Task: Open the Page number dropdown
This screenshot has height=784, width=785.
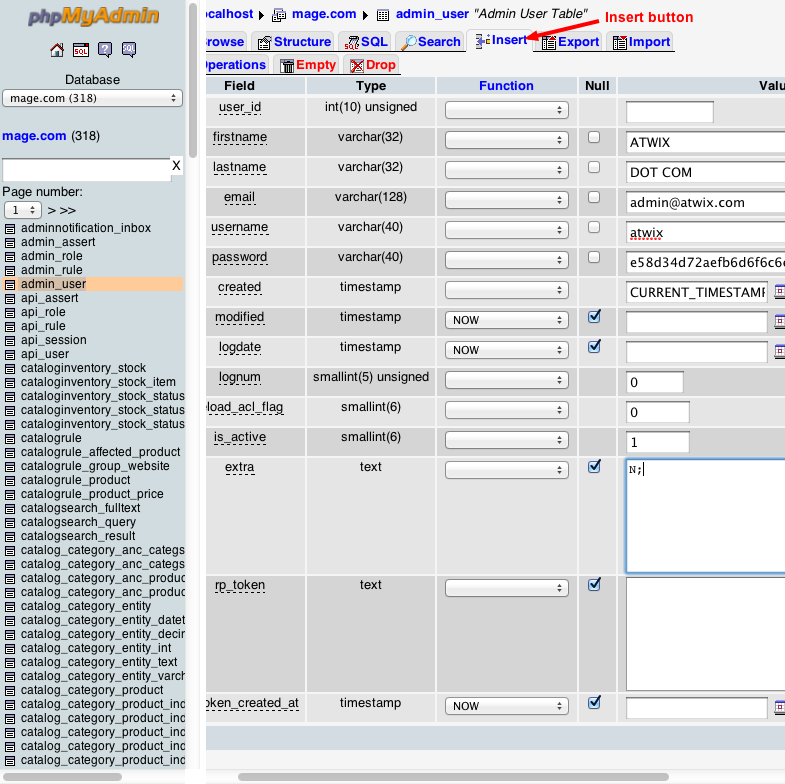Action: pos(23,210)
